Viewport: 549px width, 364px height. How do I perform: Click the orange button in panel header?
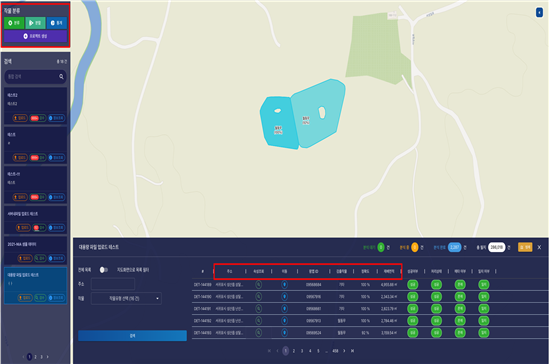coord(525,247)
